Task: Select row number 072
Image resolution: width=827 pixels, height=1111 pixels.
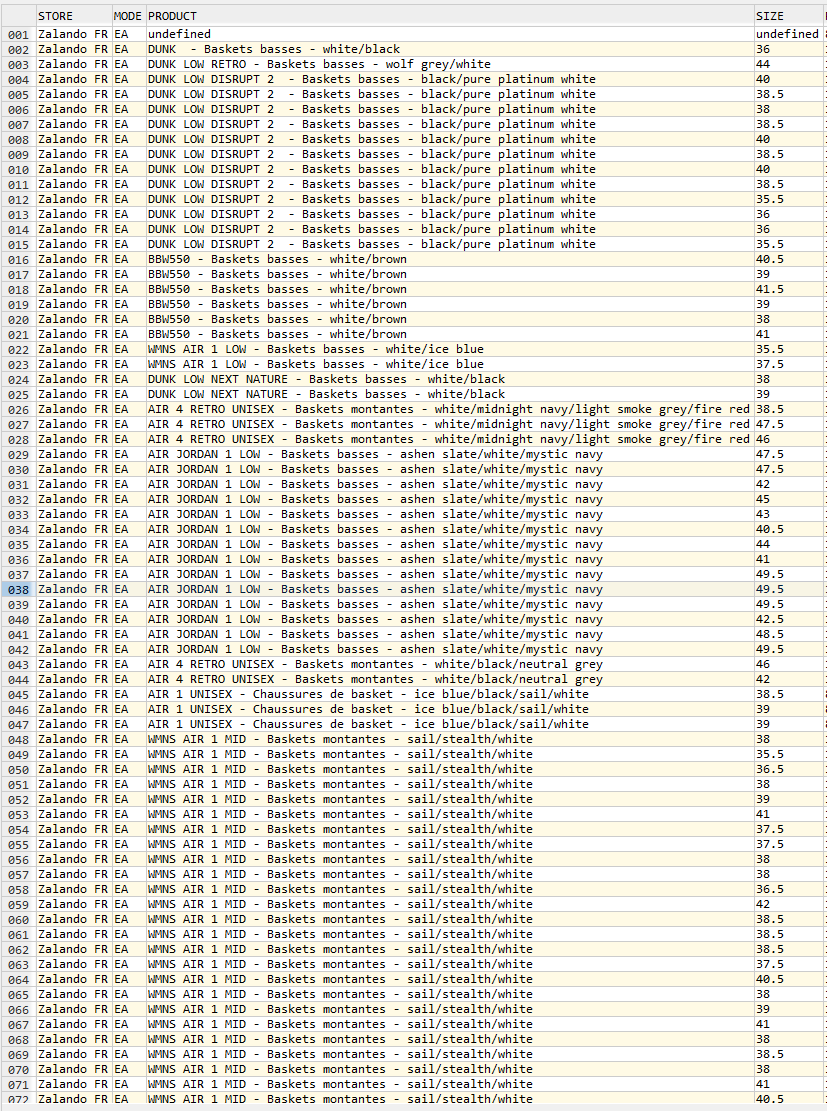Action: (x=18, y=1100)
